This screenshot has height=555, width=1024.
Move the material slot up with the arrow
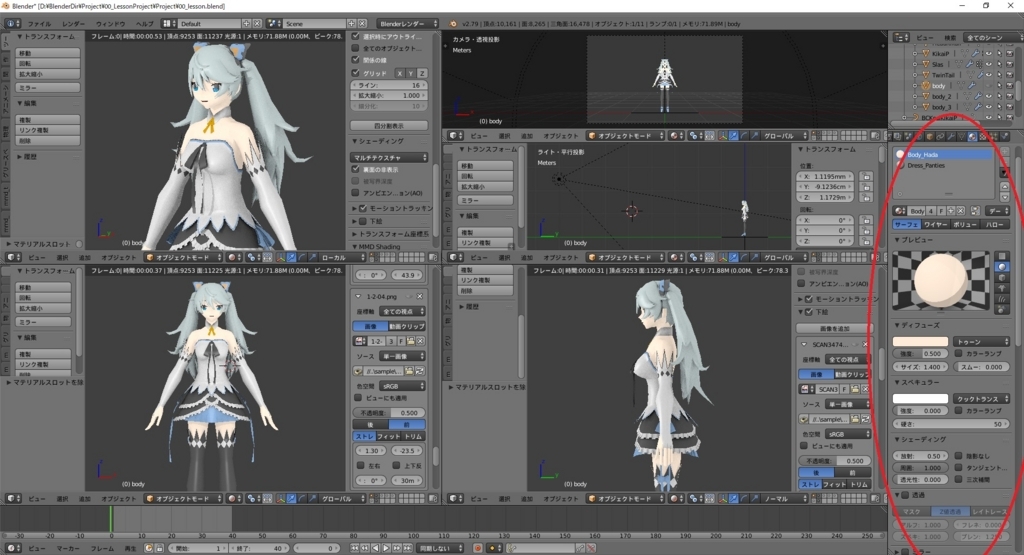click(1005, 187)
